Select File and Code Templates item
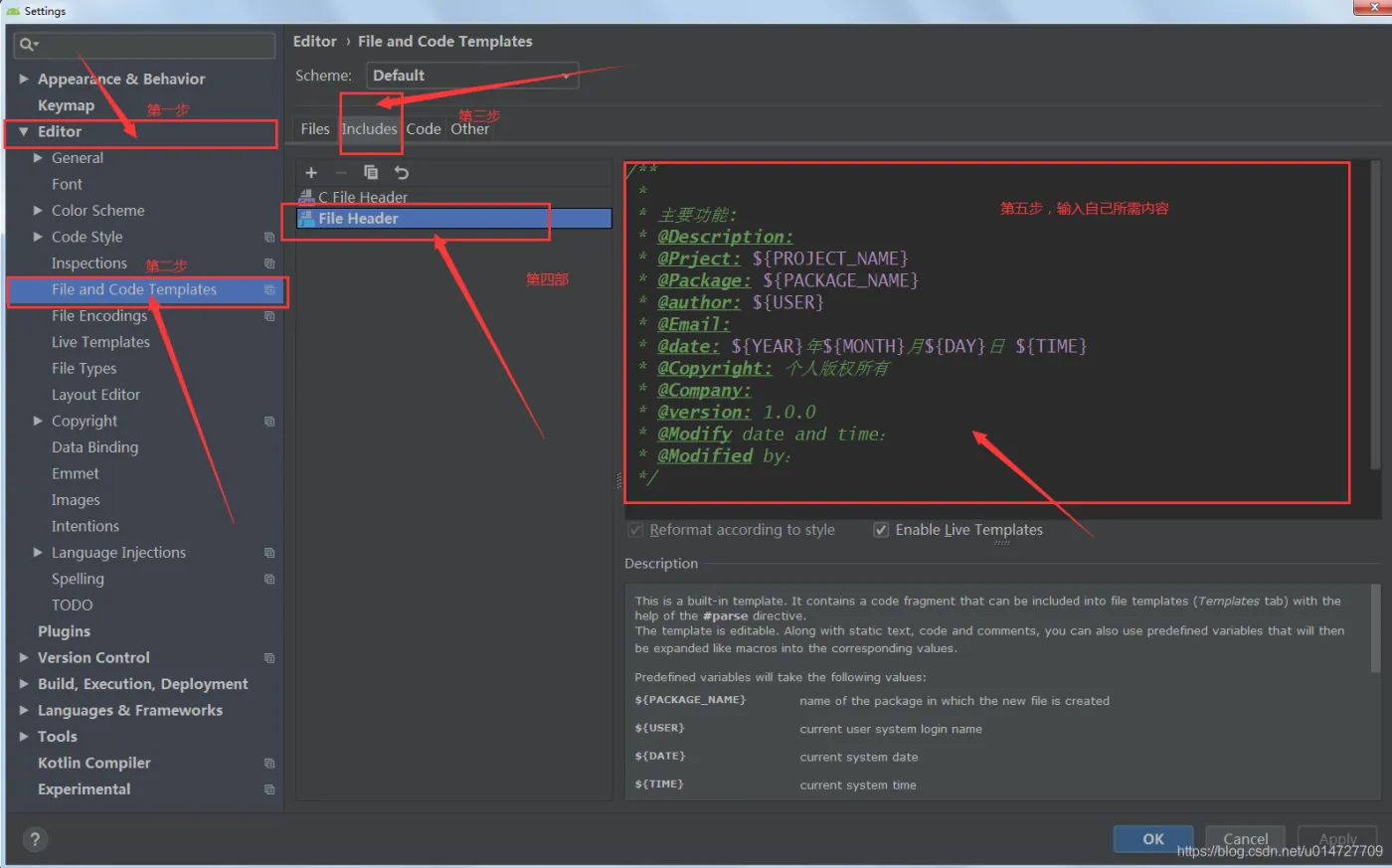Screen dimensions: 1392x868 click(x=145, y=289)
